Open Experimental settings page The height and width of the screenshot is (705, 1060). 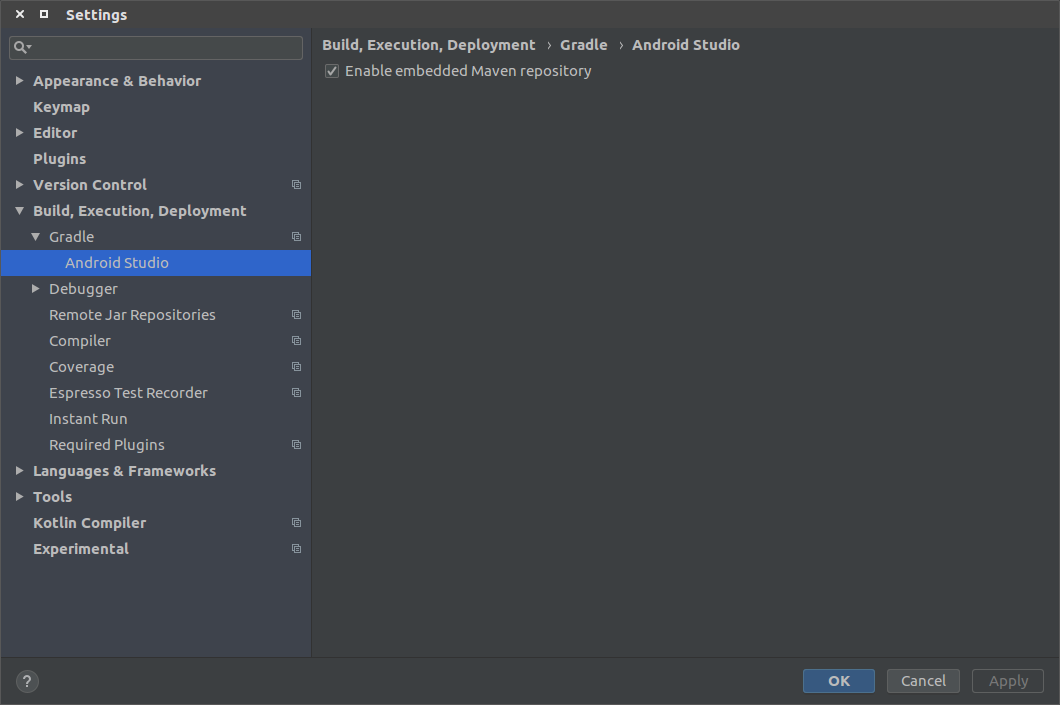81,550
